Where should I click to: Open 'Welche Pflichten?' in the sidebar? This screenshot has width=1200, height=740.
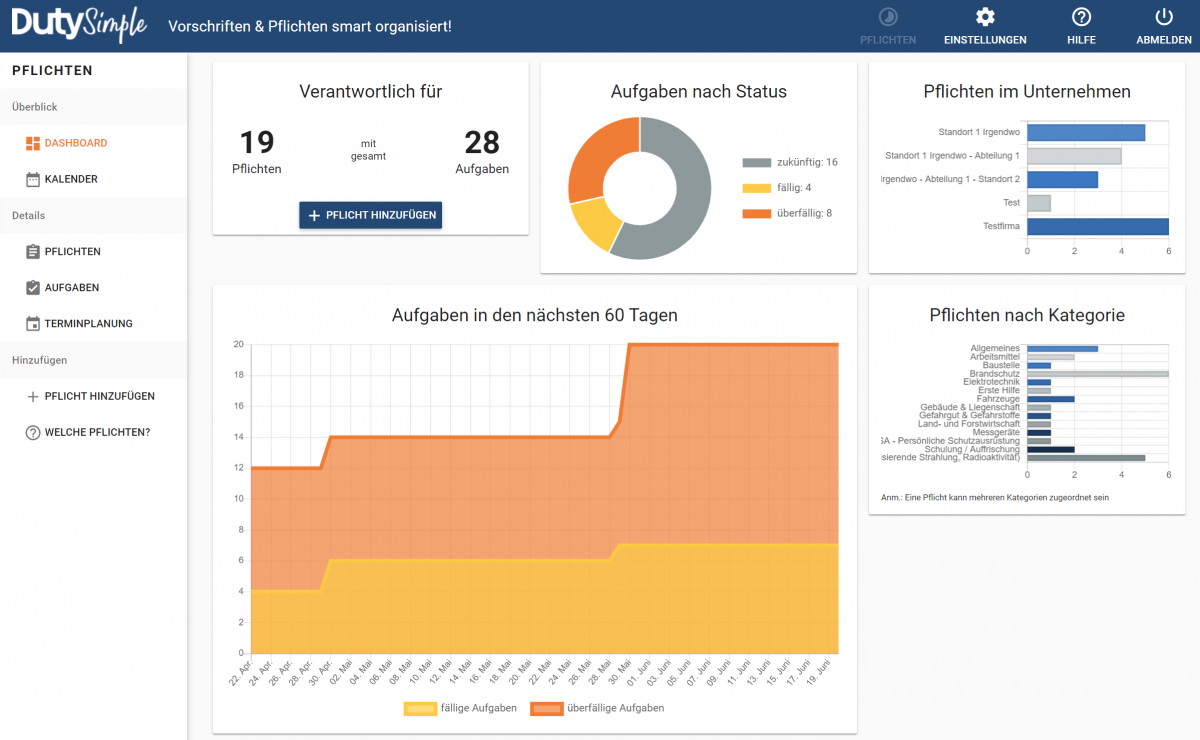(97, 432)
